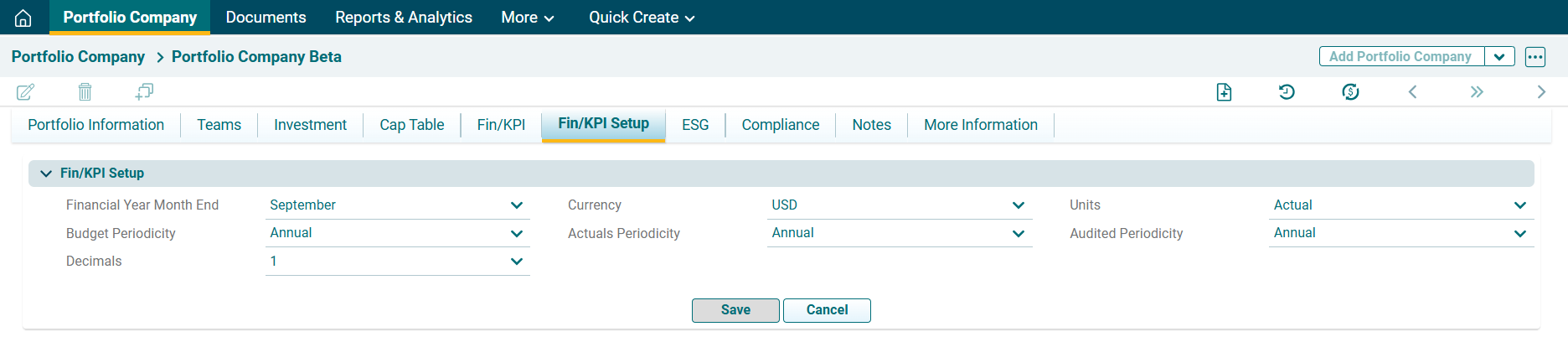Open the Reports & Analytics menu

[x=403, y=18]
